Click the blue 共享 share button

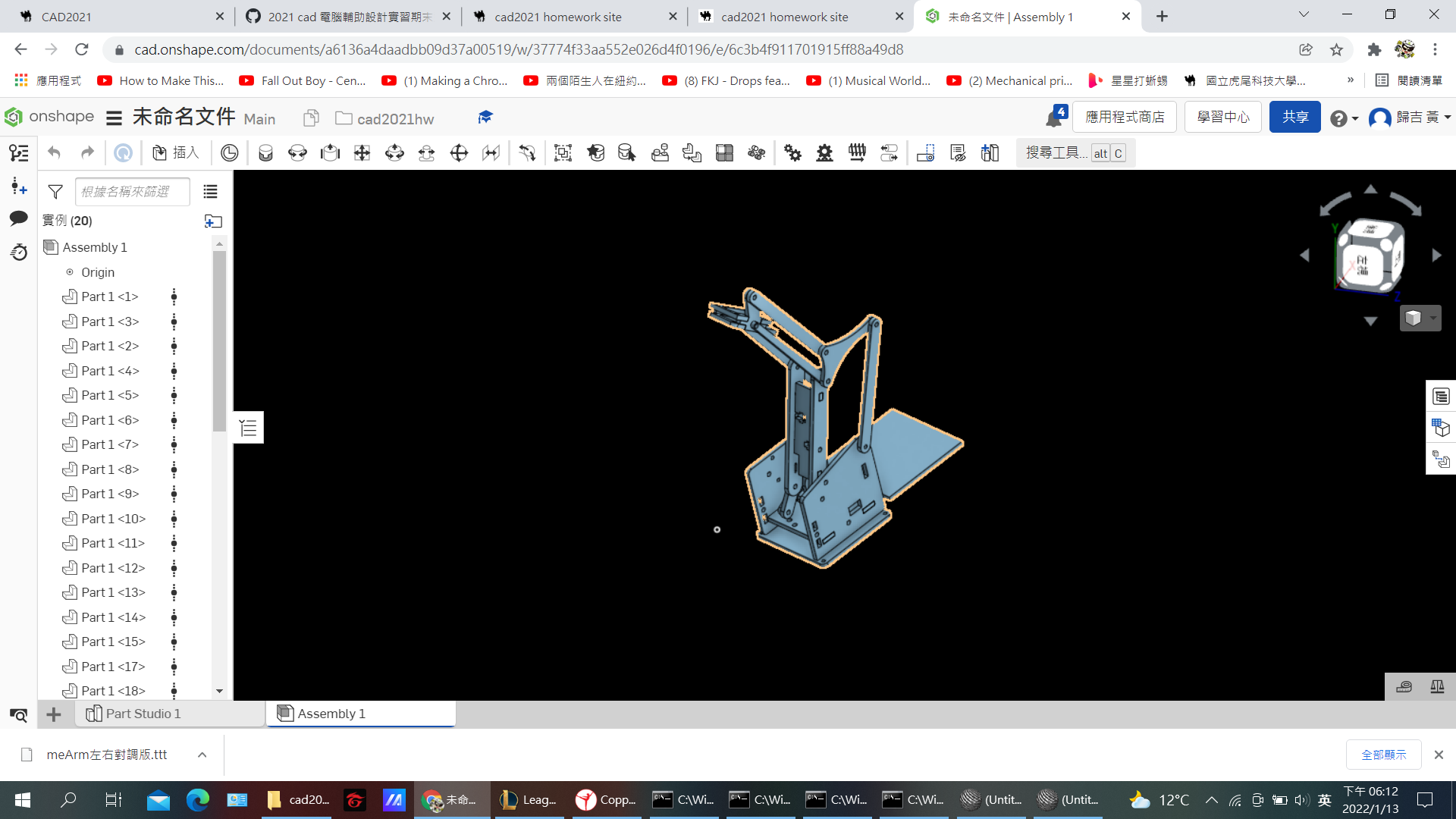[1294, 117]
